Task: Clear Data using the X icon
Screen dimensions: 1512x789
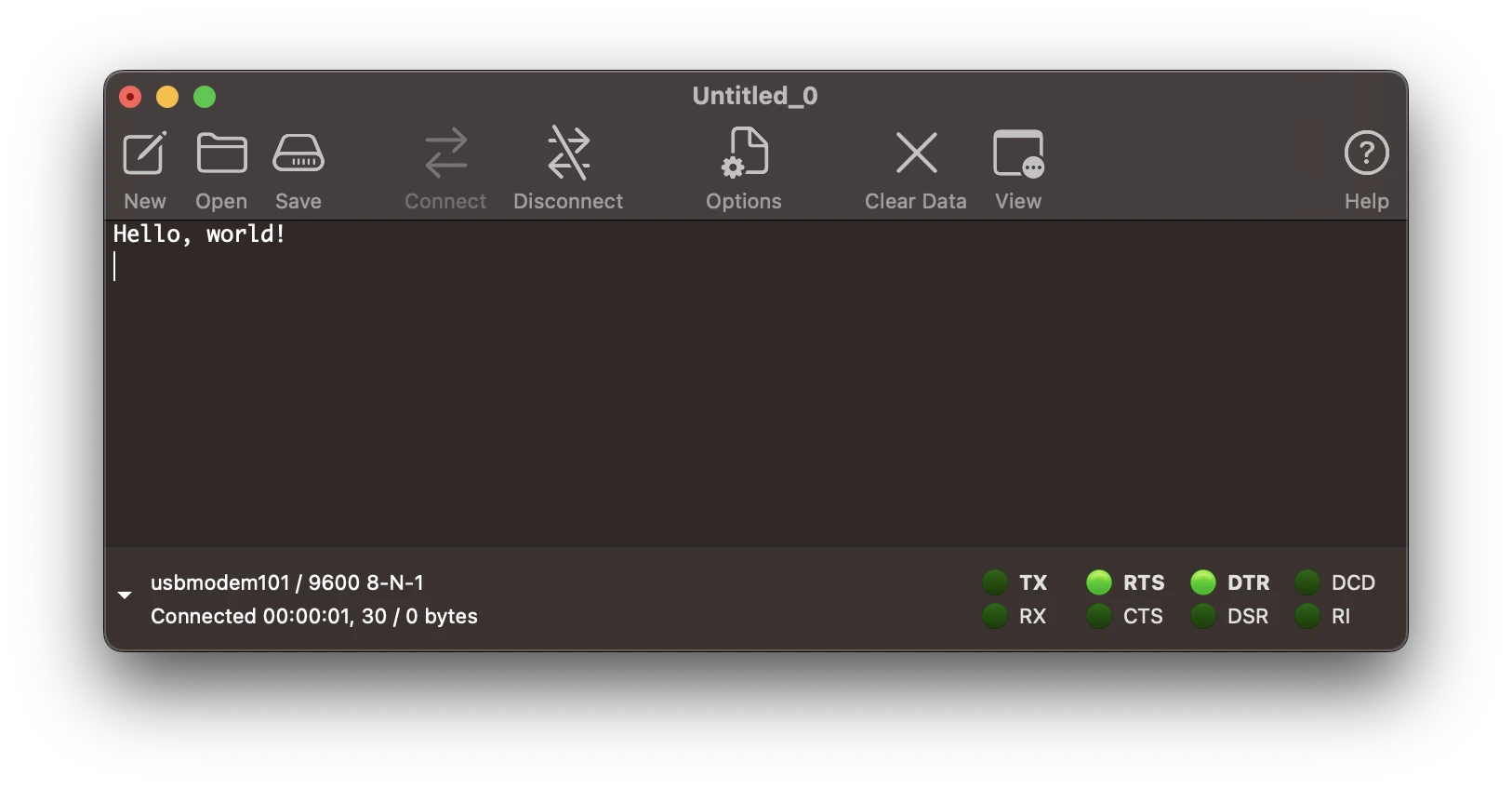Action: [916, 154]
